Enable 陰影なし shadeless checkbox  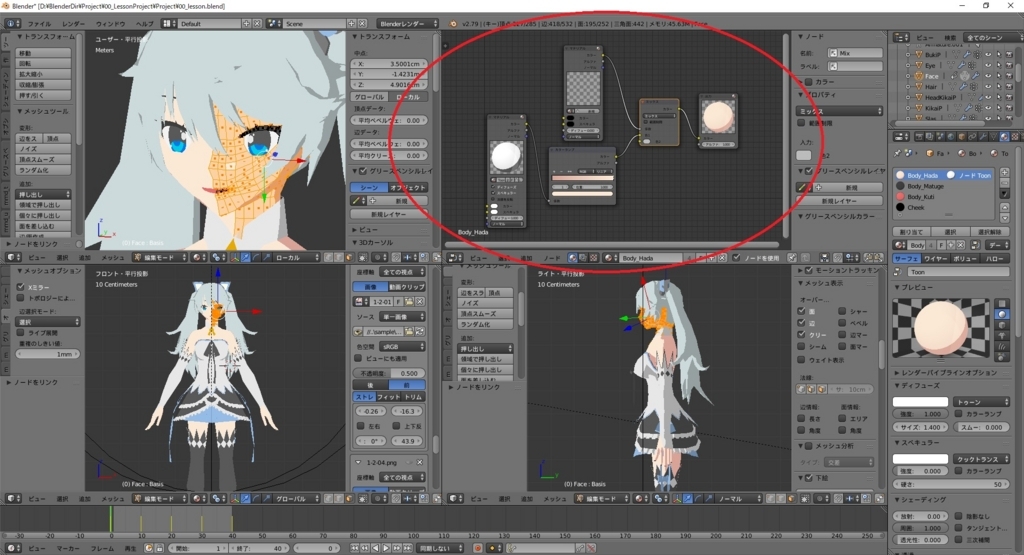click(959, 516)
